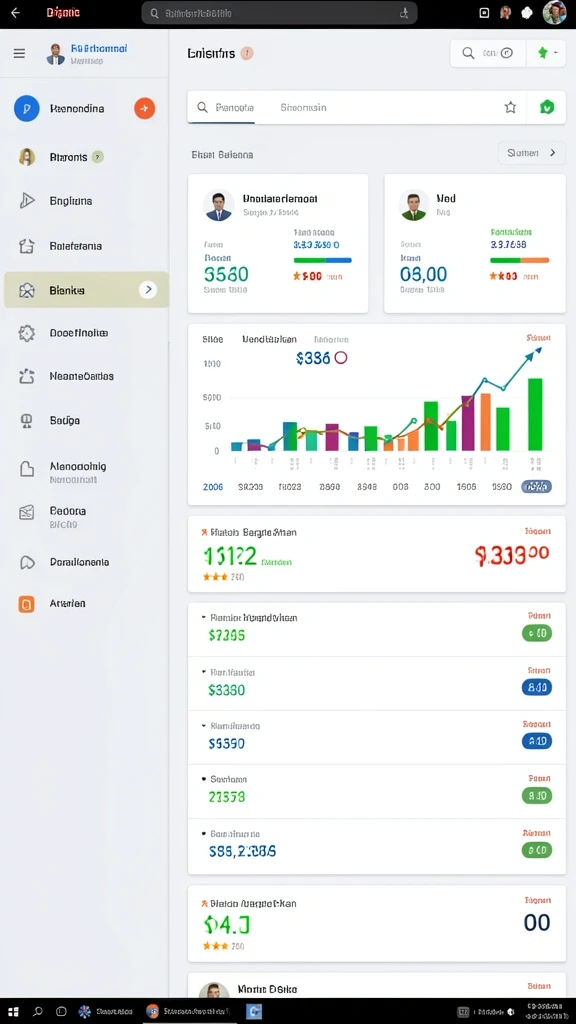The width and height of the screenshot is (576, 1024).
Task: Select the first tab with the magnifier icon
Action: point(225,108)
